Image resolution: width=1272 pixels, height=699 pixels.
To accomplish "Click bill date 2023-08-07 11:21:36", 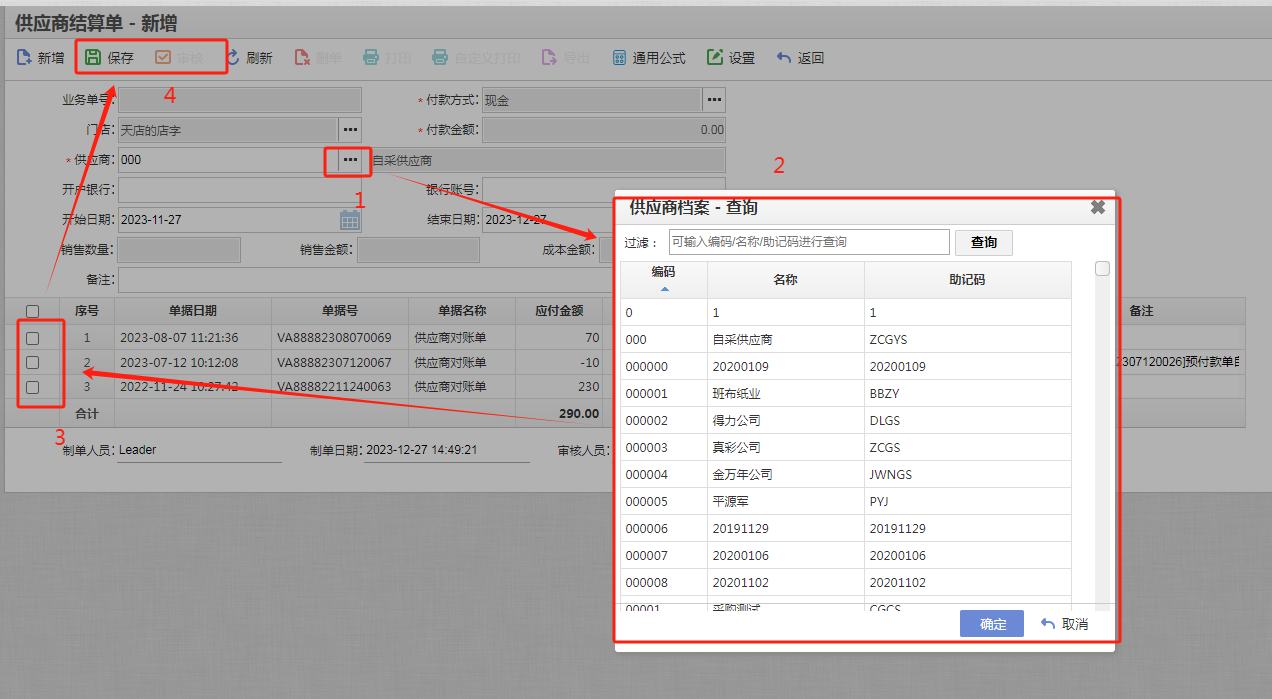I will (x=179, y=338).
